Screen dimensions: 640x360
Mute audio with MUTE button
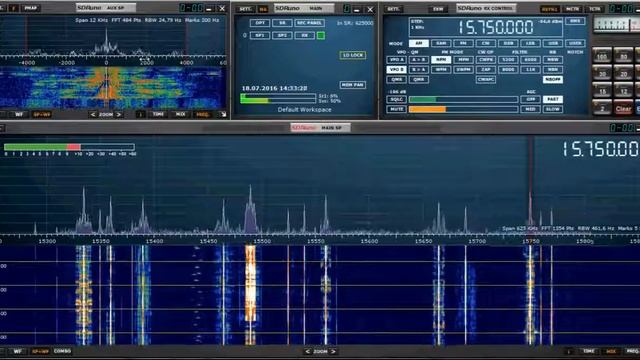click(x=396, y=109)
